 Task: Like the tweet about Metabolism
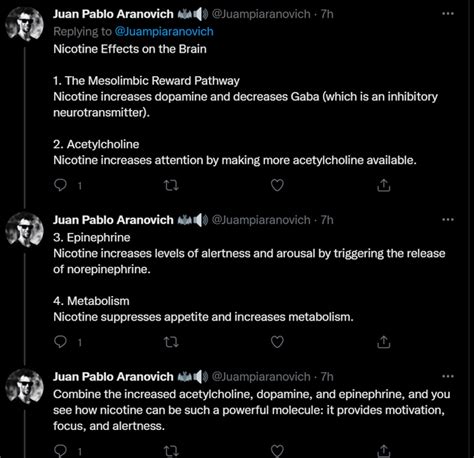277,342
